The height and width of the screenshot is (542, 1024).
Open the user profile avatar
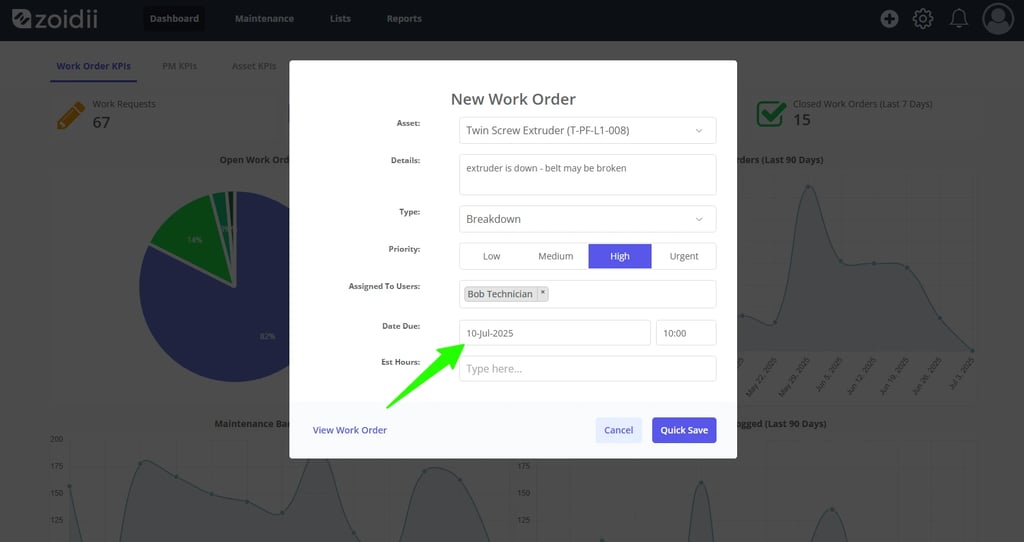[x=998, y=19]
